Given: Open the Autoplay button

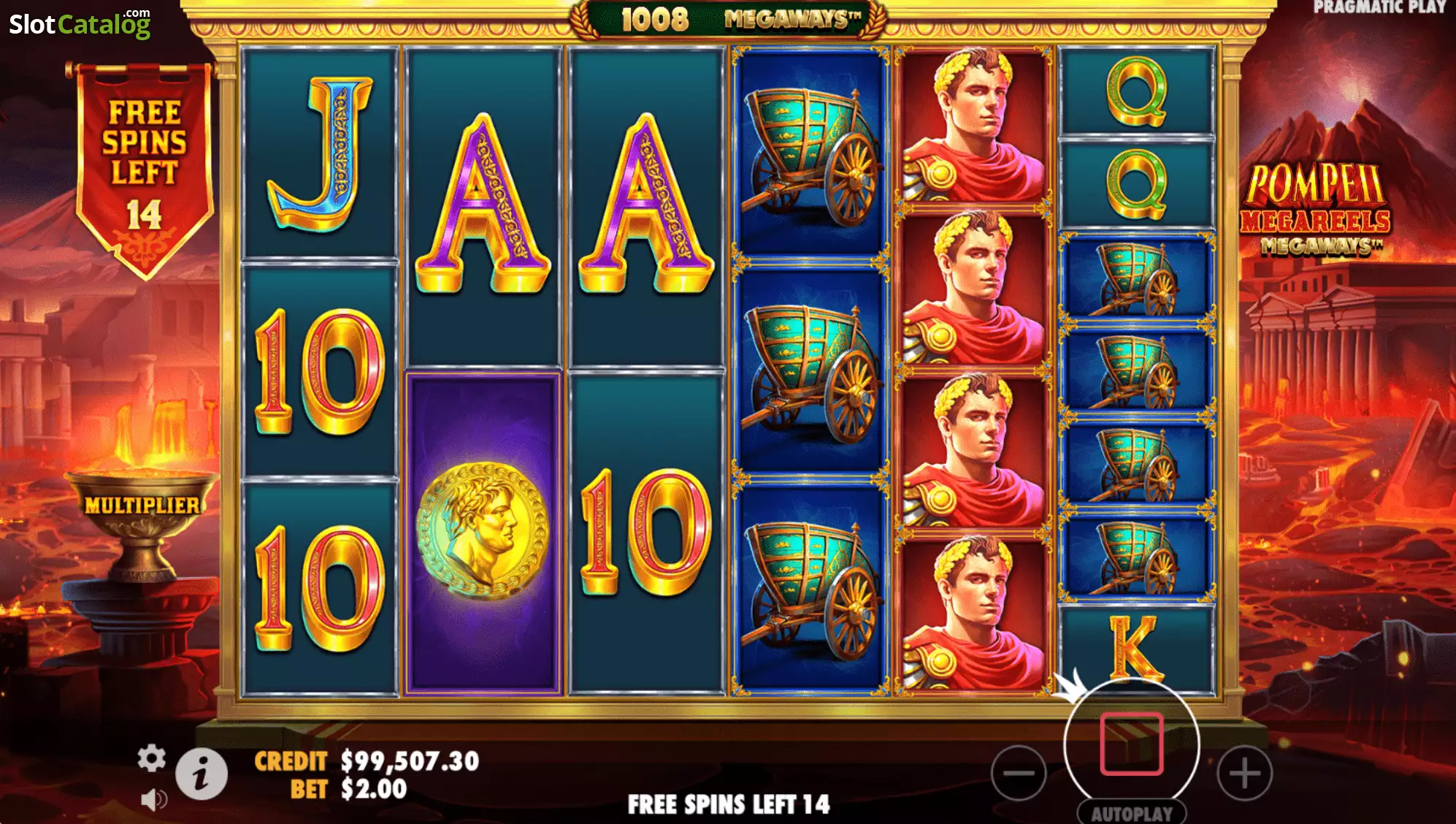Looking at the screenshot, I should click(x=1132, y=814).
